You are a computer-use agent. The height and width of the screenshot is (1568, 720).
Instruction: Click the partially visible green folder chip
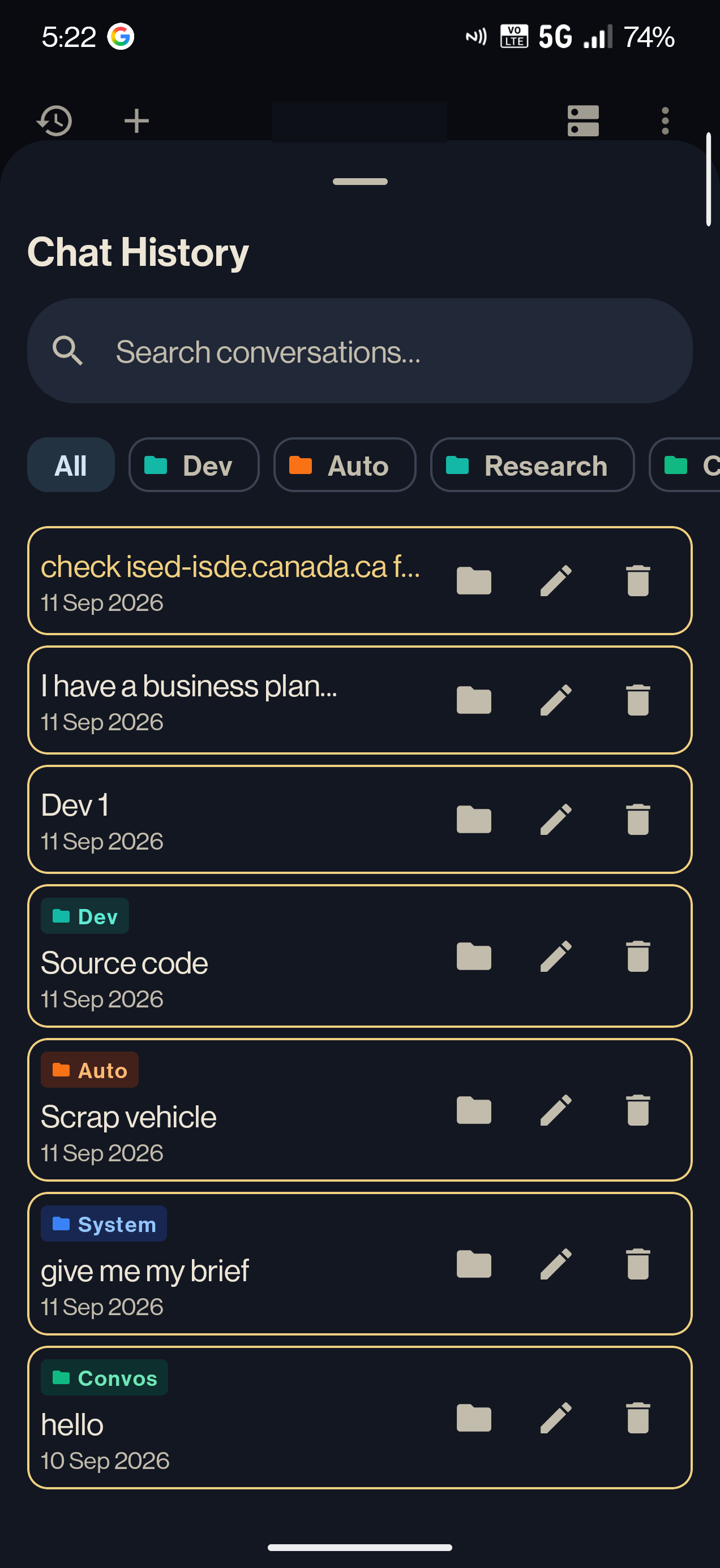click(x=685, y=465)
